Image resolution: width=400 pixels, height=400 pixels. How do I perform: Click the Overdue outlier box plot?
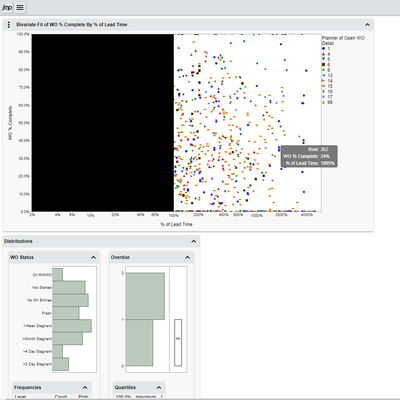[x=178, y=343]
